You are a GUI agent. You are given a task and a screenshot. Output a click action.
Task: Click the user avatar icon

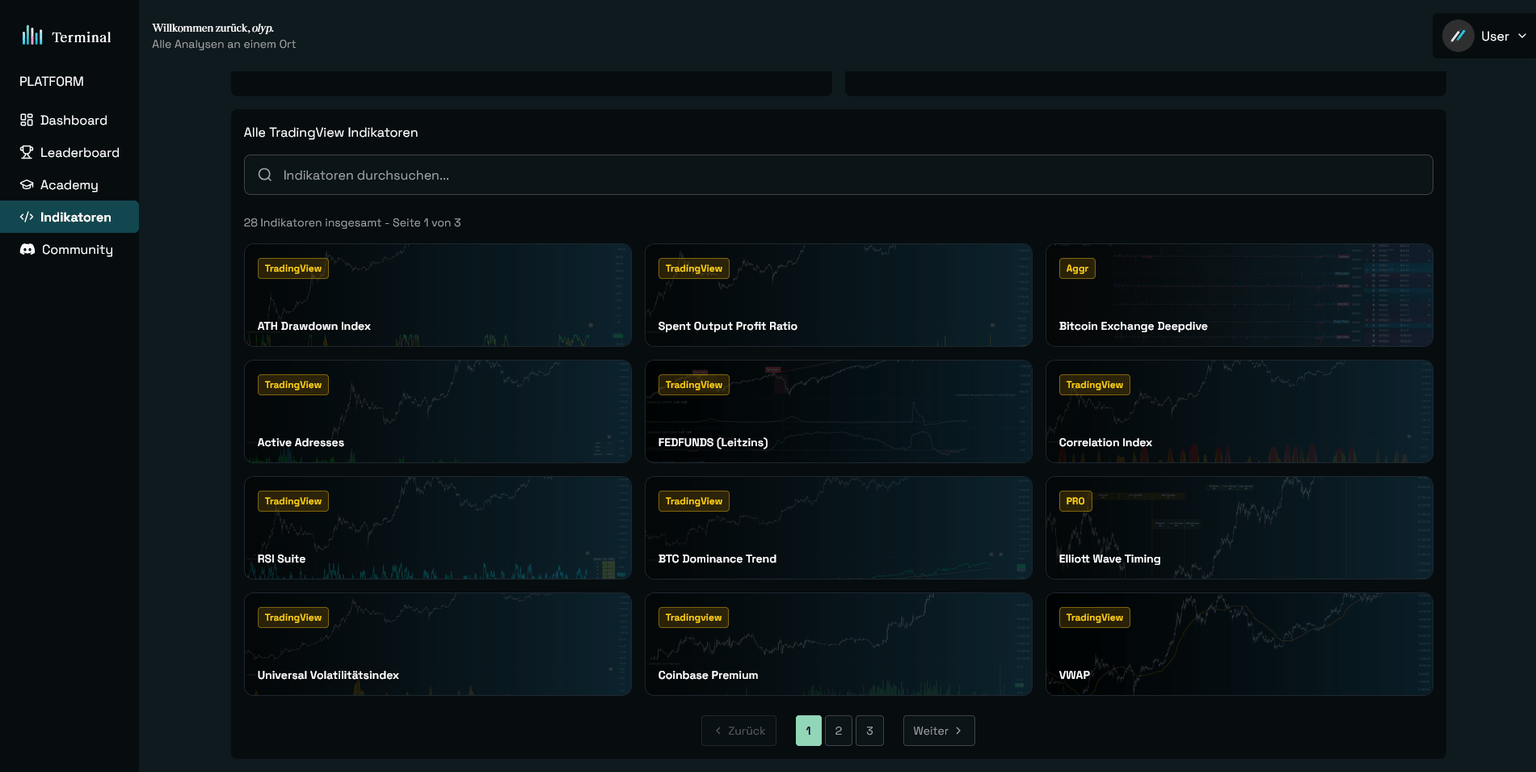pyautogui.click(x=1458, y=36)
